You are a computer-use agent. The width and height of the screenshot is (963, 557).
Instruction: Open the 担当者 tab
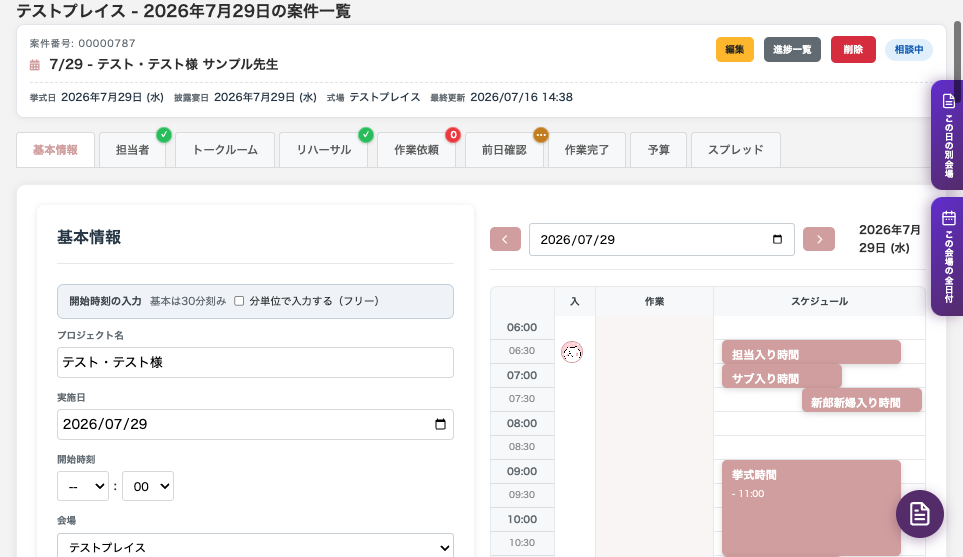click(133, 150)
